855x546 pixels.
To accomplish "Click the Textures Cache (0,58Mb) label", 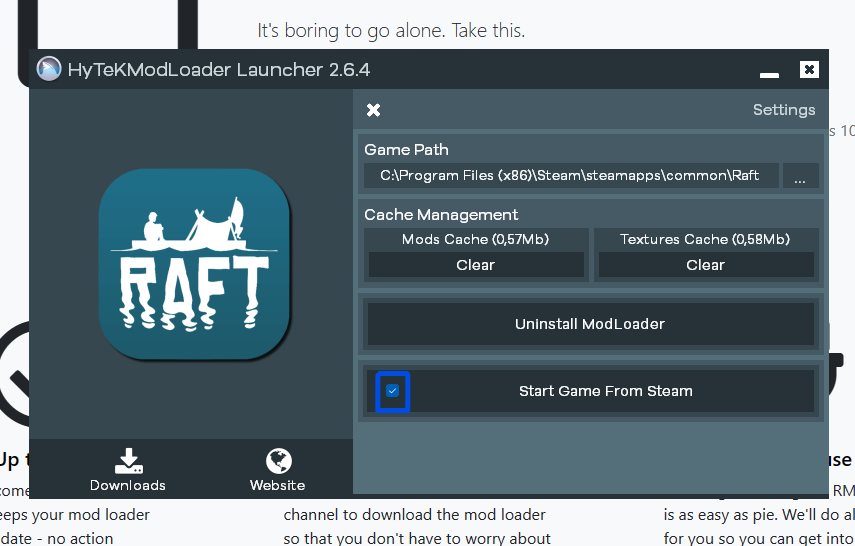I will click(x=705, y=239).
